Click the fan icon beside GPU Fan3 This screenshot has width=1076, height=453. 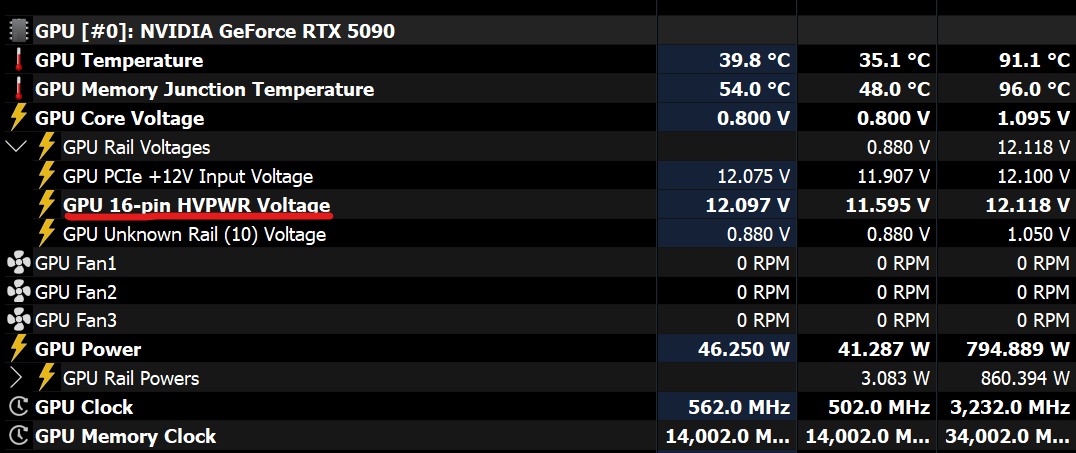[x=18, y=321]
